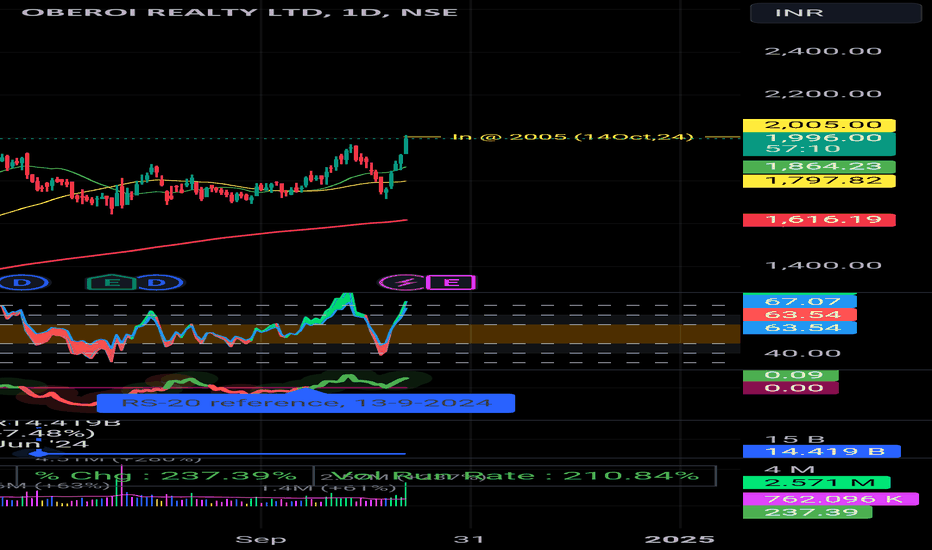Click the OBEROI REALTY LTD chart title
This screenshot has height=550, width=932.
[240, 12]
